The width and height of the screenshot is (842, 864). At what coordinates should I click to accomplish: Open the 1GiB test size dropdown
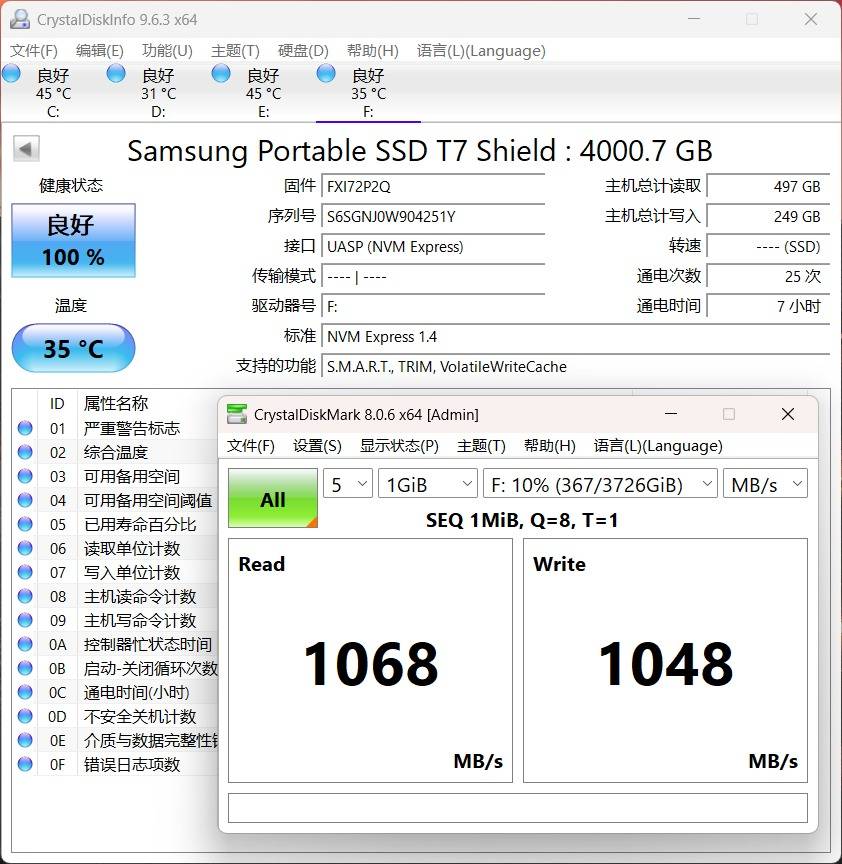pos(427,485)
